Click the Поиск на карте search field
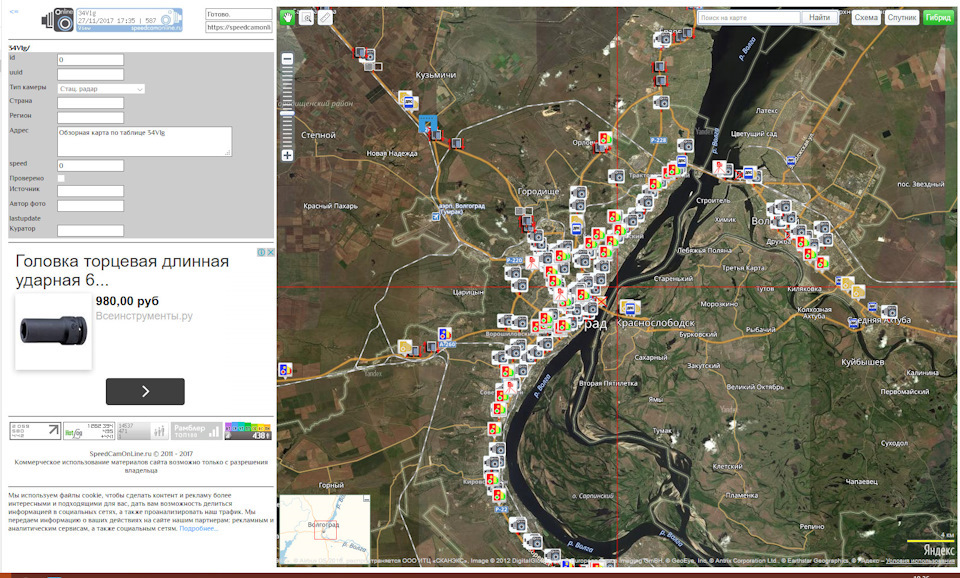 click(749, 17)
